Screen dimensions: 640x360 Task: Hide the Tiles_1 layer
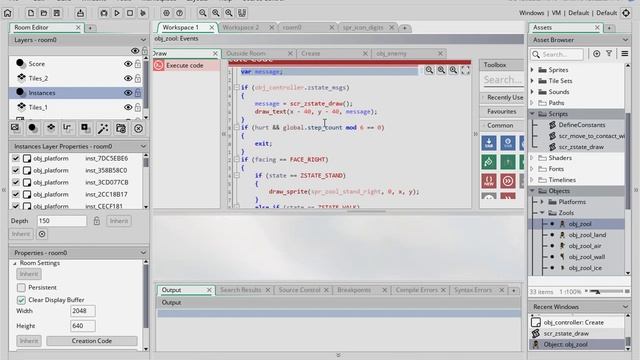point(128,107)
